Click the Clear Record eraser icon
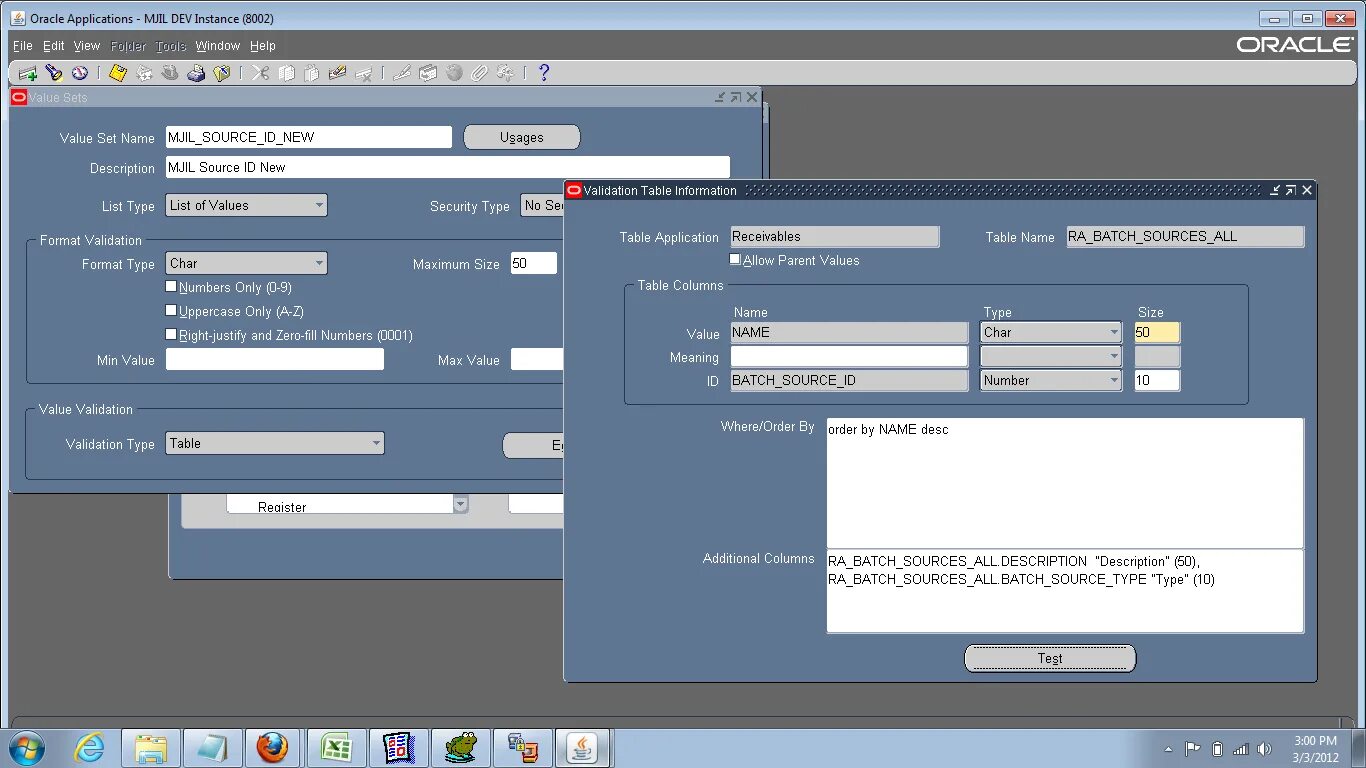The height and width of the screenshot is (768, 1366). pyautogui.click(x=338, y=73)
